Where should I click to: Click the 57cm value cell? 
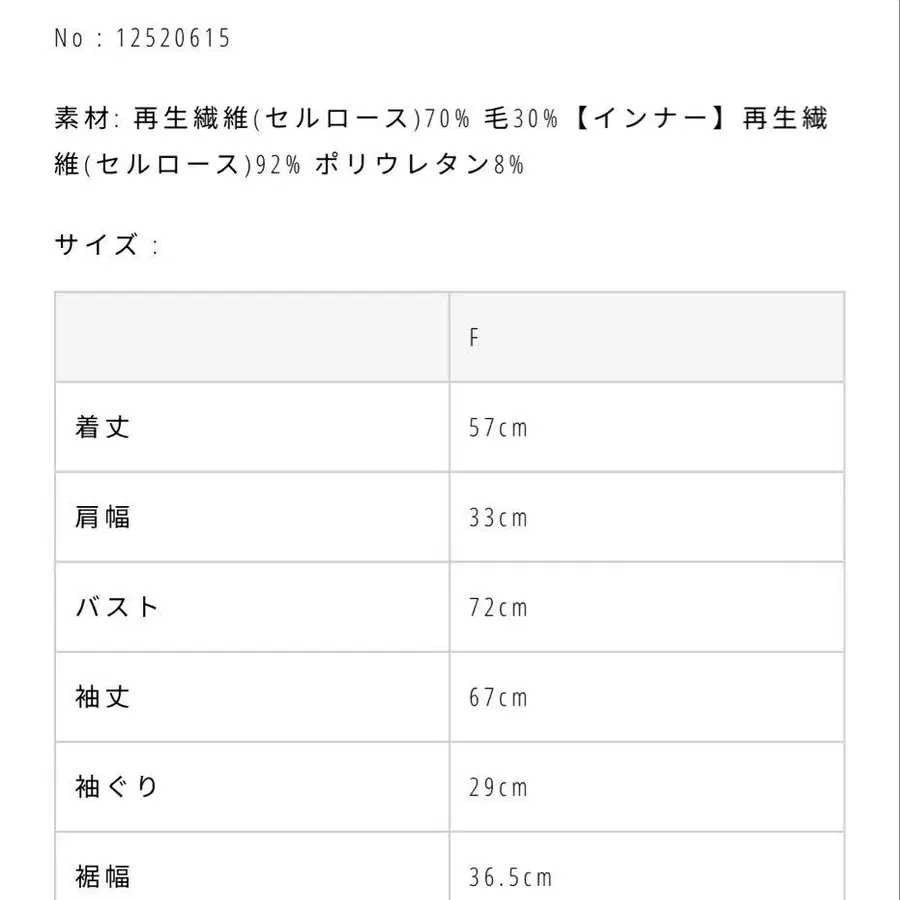pos(498,428)
